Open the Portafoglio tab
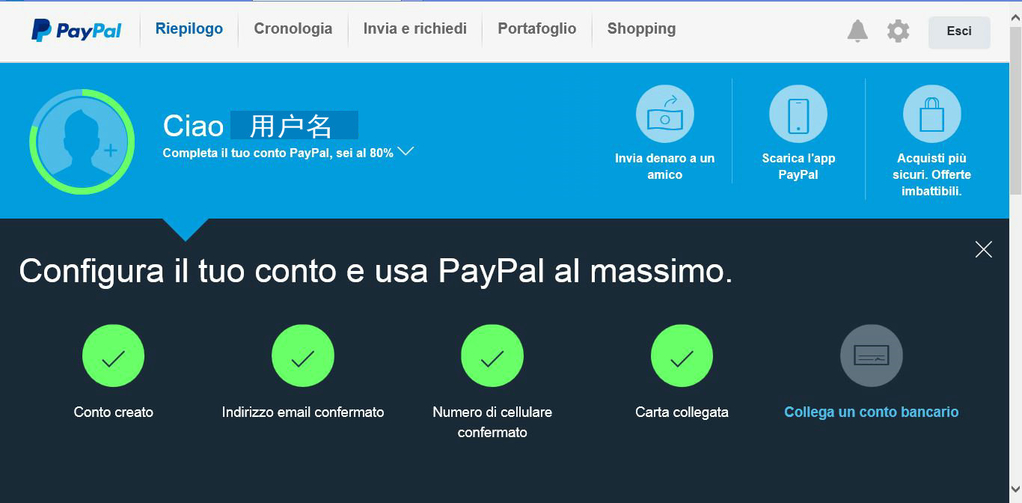The width and height of the screenshot is (1022, 503). 537,29
